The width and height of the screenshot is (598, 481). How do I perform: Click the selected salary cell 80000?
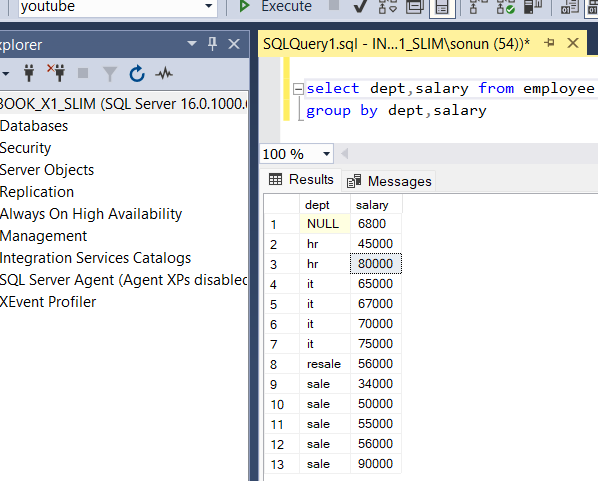point(376,264)
